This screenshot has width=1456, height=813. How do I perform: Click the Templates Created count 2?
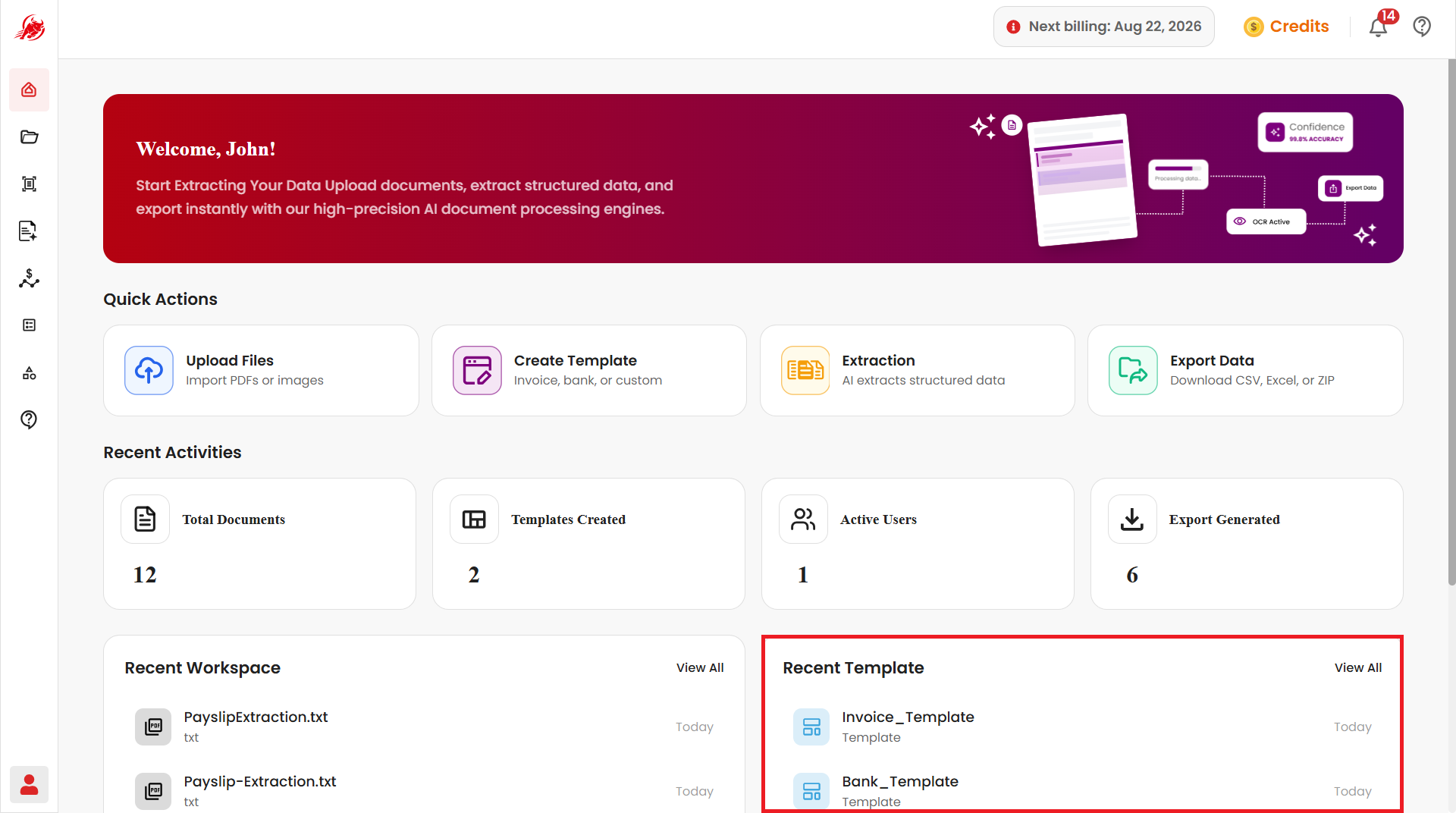click(x=474, y=575)
